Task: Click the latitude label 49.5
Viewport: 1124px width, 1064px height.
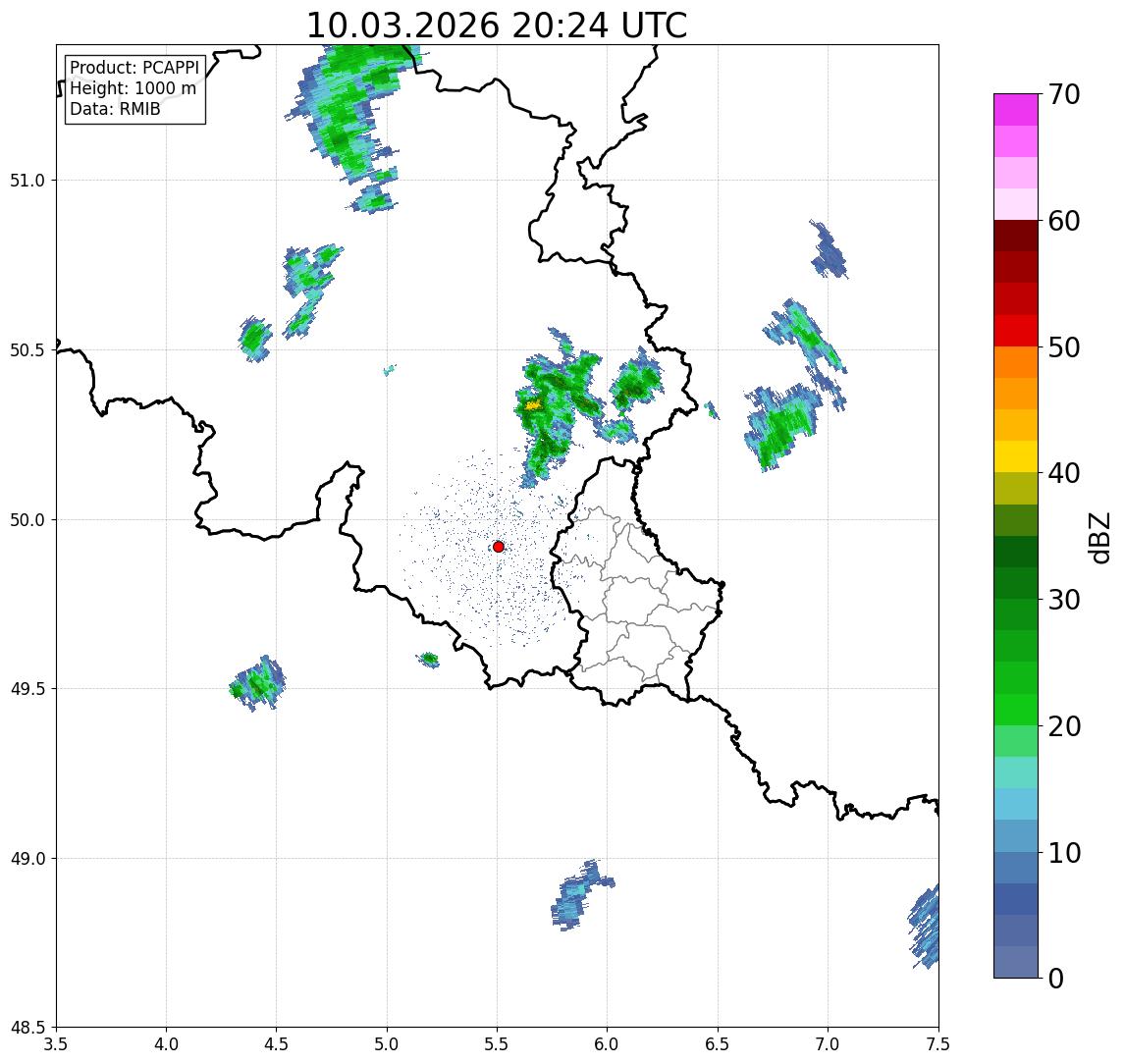Action: [x=27, y=689]
